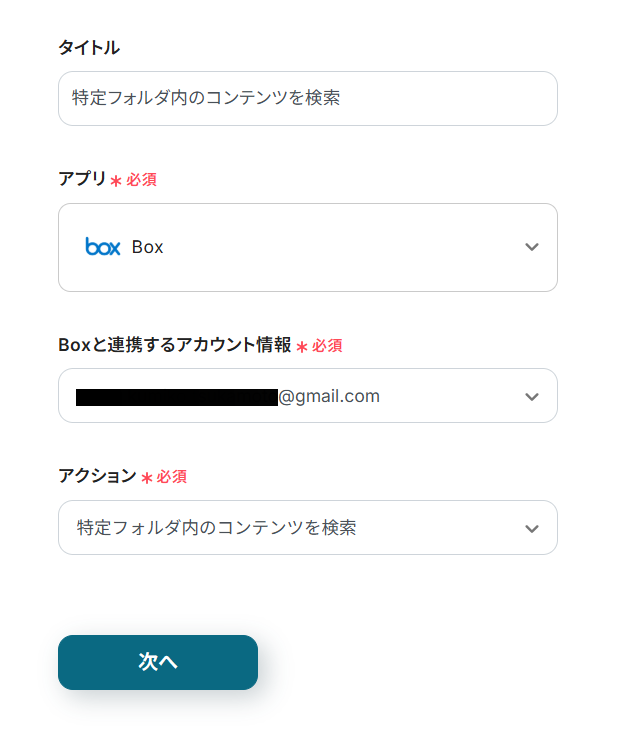The image size is (618, 729).
Task: Open the Box app selection dropdown
Action: point(308,247)
